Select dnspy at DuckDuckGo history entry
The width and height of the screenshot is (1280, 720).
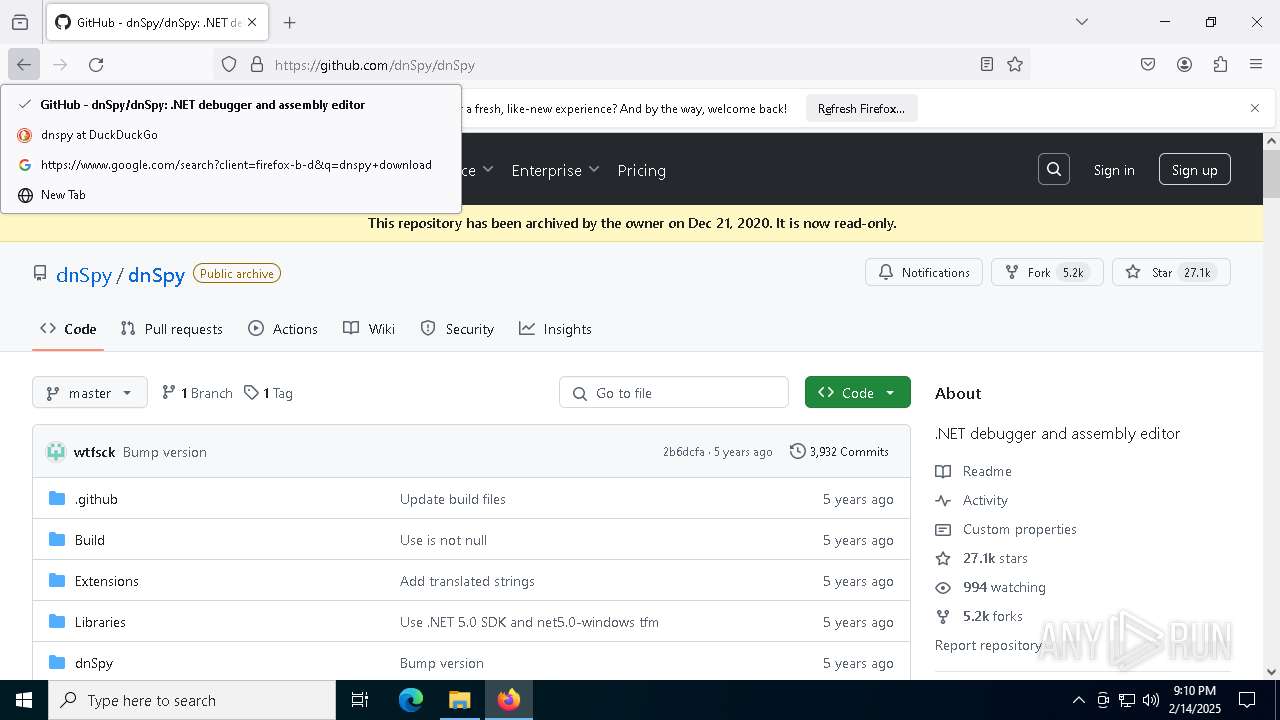[231, 135]
